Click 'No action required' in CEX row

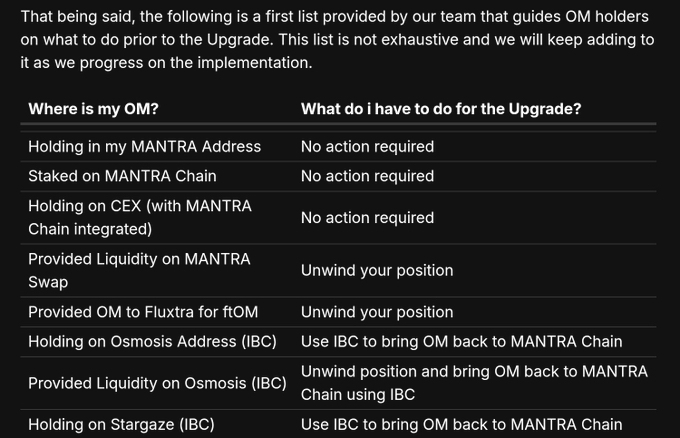pos(367,218)
